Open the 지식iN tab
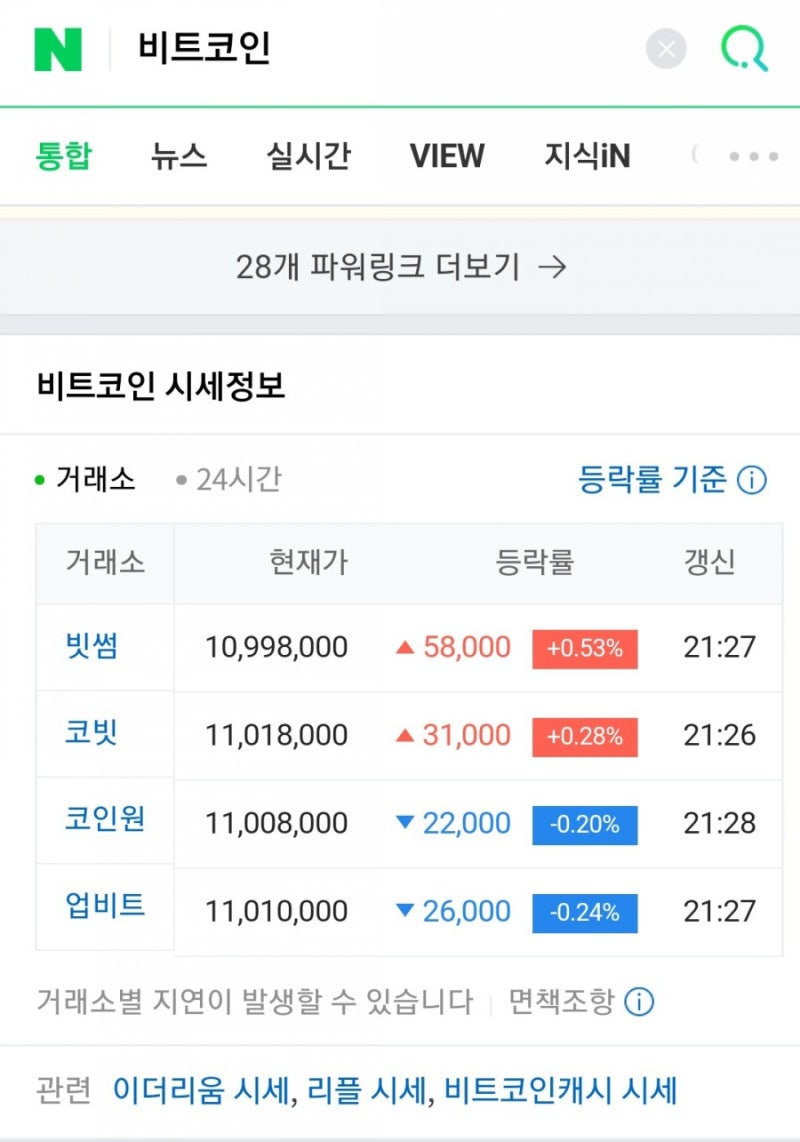 click(x=587, y=157)
